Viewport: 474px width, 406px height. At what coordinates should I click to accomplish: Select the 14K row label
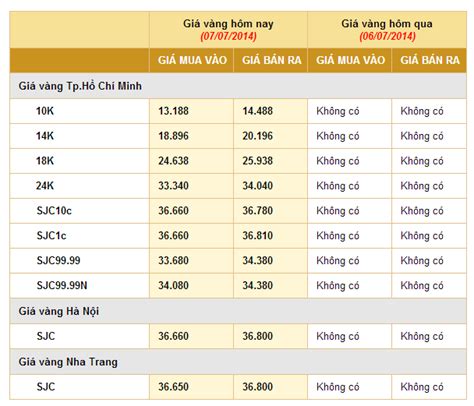point(45,136)
